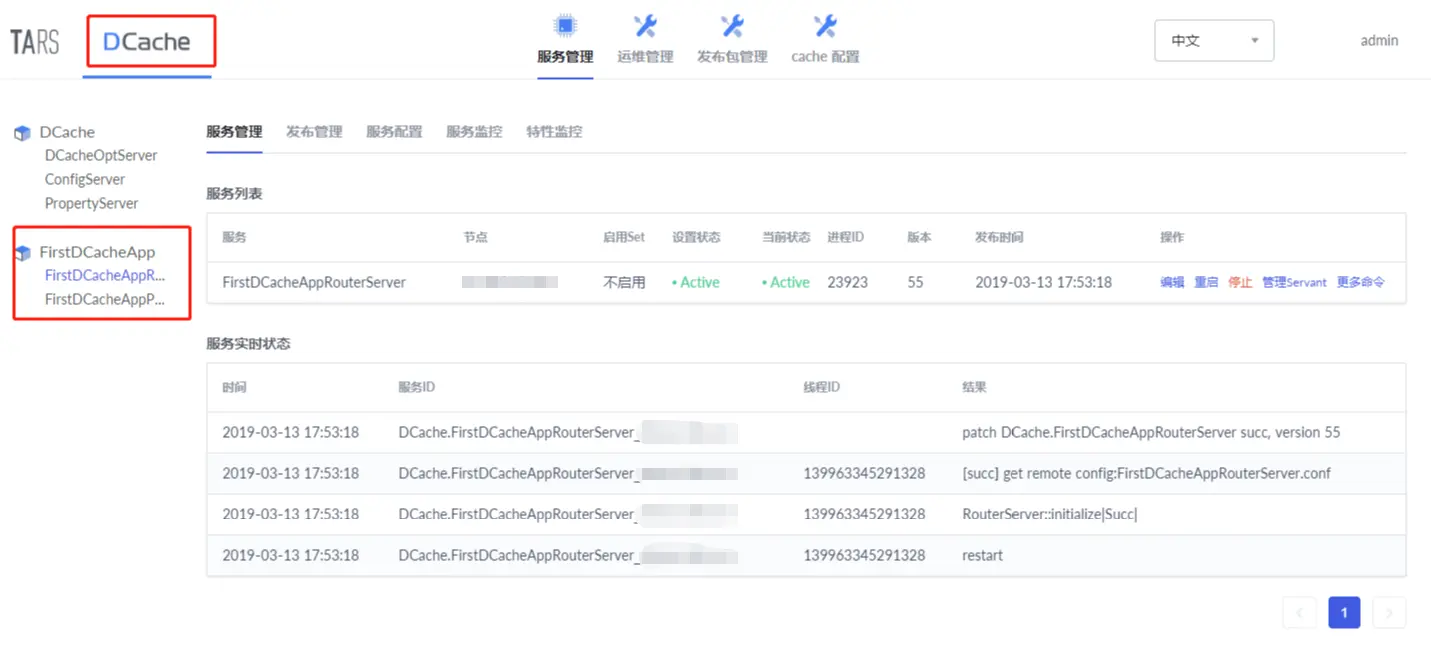Click the 服务 column header
Viewport: 1431px width, 654px height.
tap(234, 238)
